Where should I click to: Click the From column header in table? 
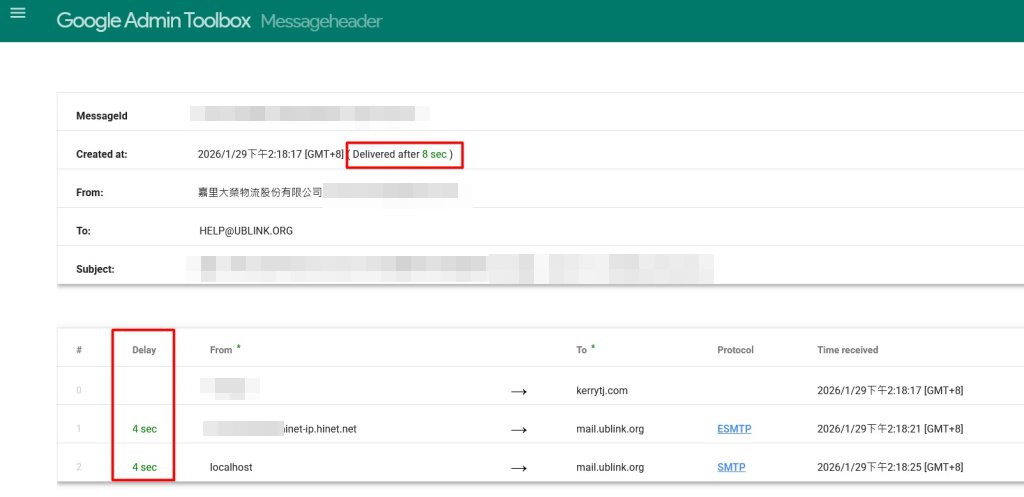pos(221,350)
